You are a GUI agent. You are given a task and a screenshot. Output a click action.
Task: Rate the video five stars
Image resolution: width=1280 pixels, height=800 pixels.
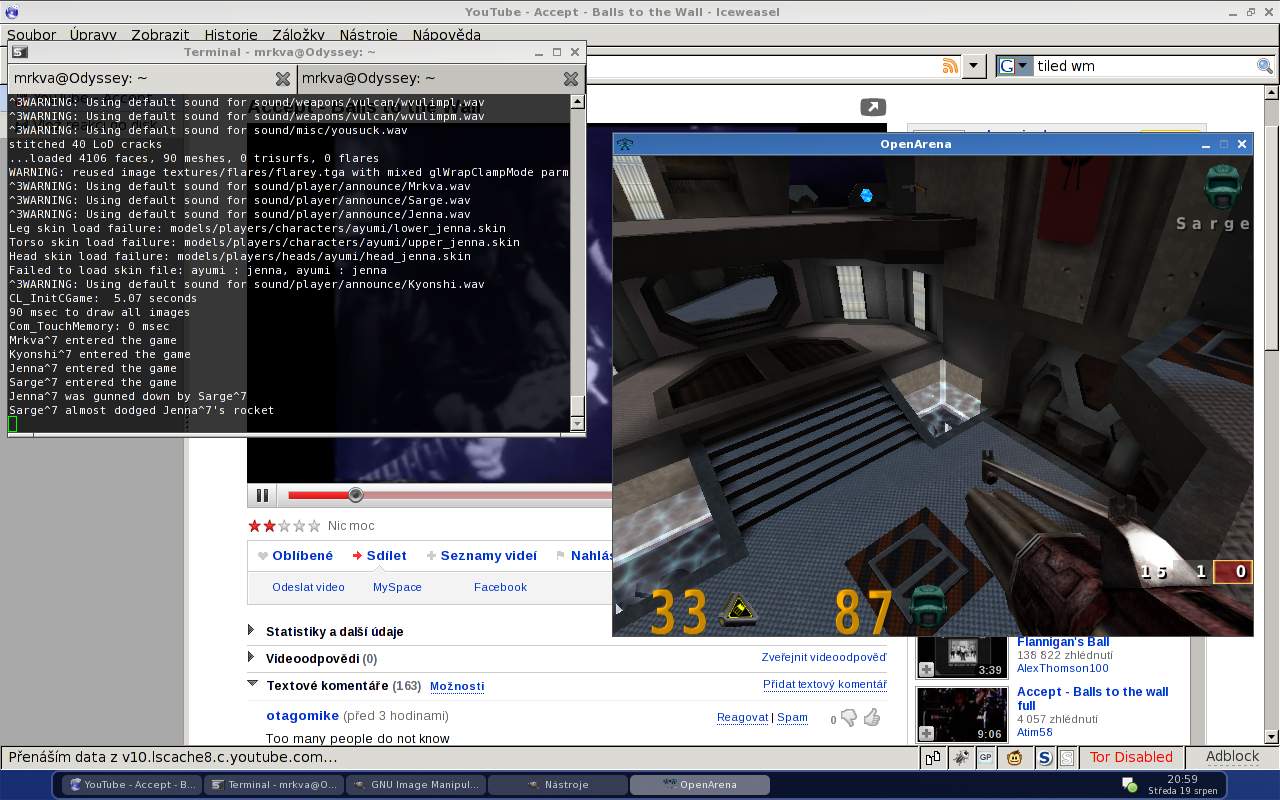tap(314, 526)
